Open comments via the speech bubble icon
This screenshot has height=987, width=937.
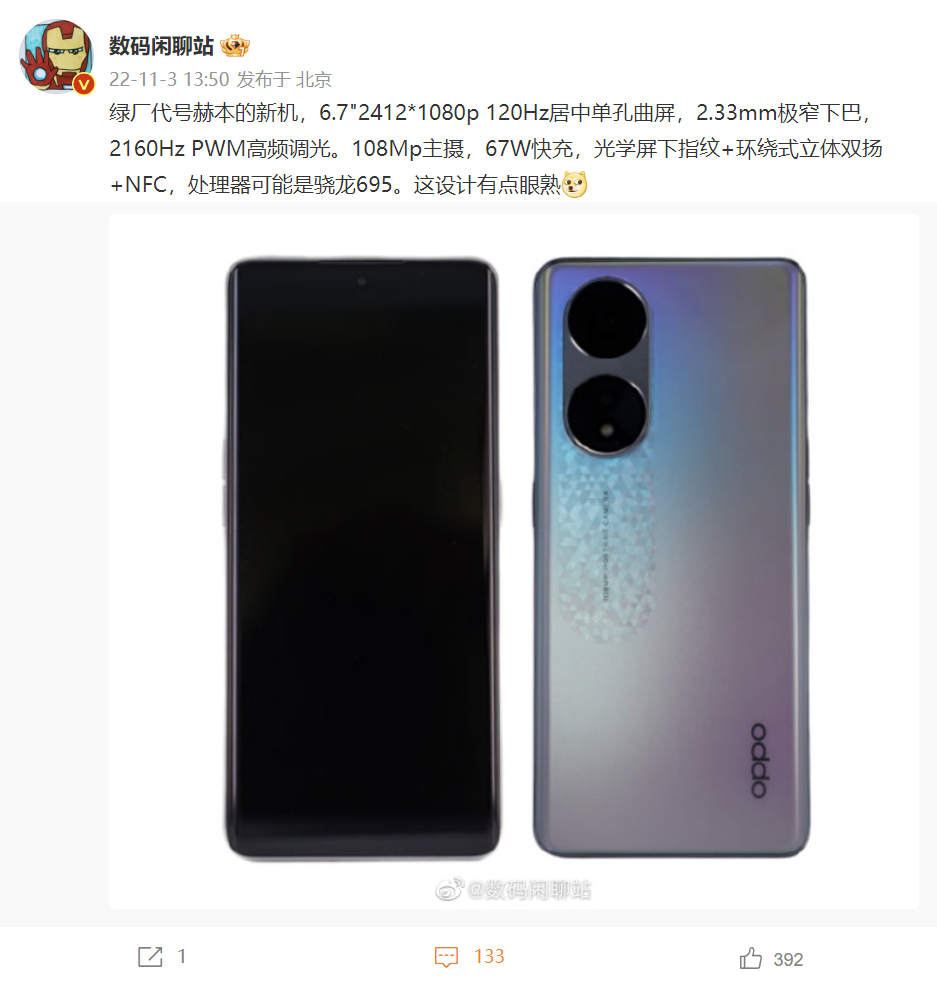(x=446, y=957)
